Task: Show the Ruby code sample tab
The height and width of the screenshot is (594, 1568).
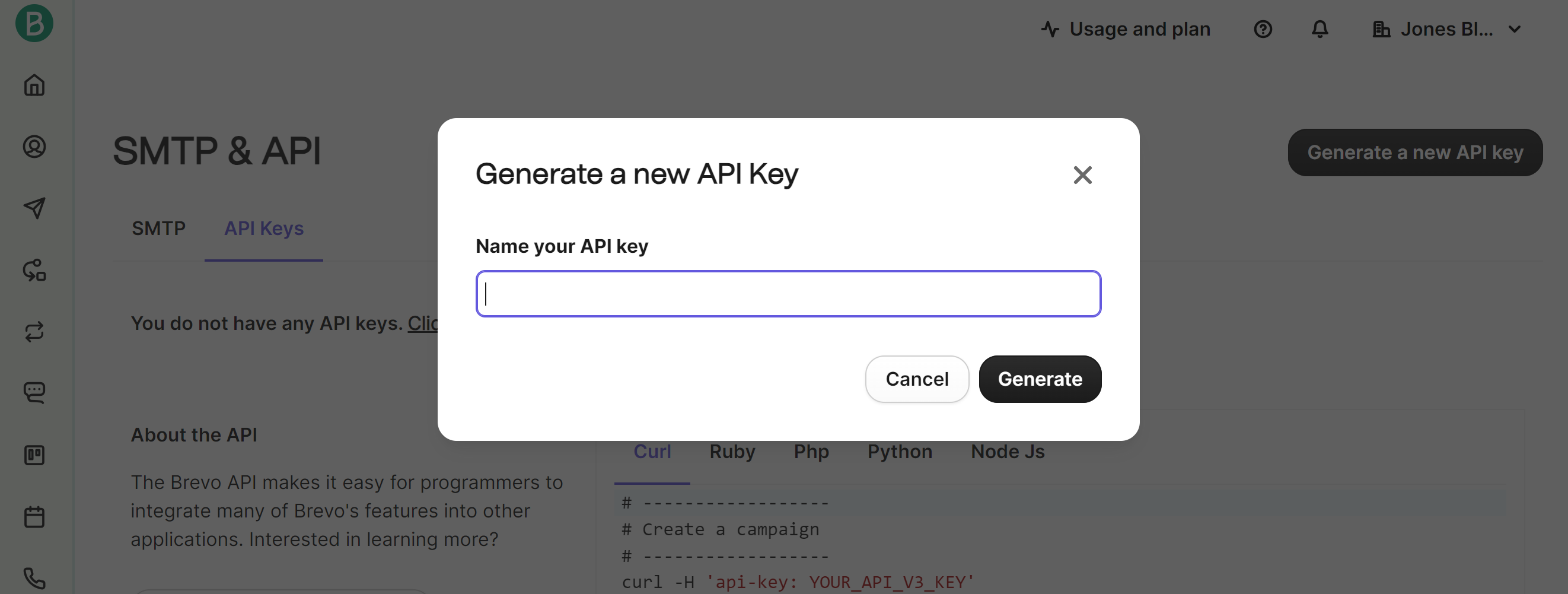Action: click(x=732, y=452)
